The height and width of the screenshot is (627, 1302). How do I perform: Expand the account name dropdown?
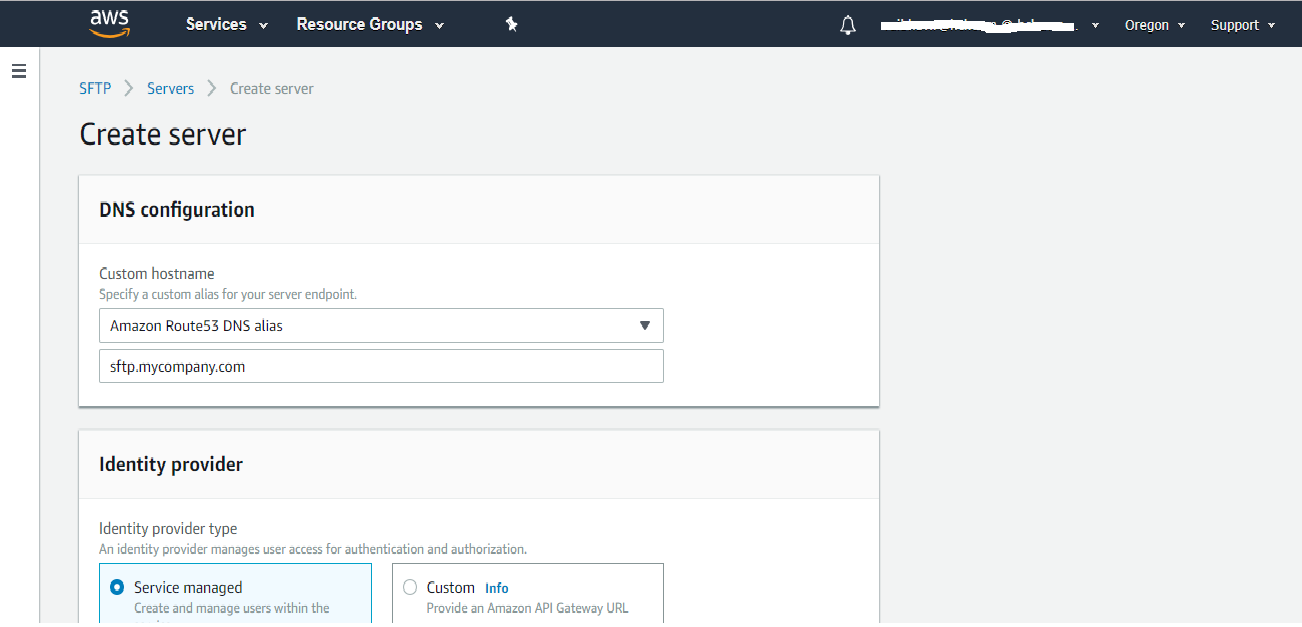point(988,25)
